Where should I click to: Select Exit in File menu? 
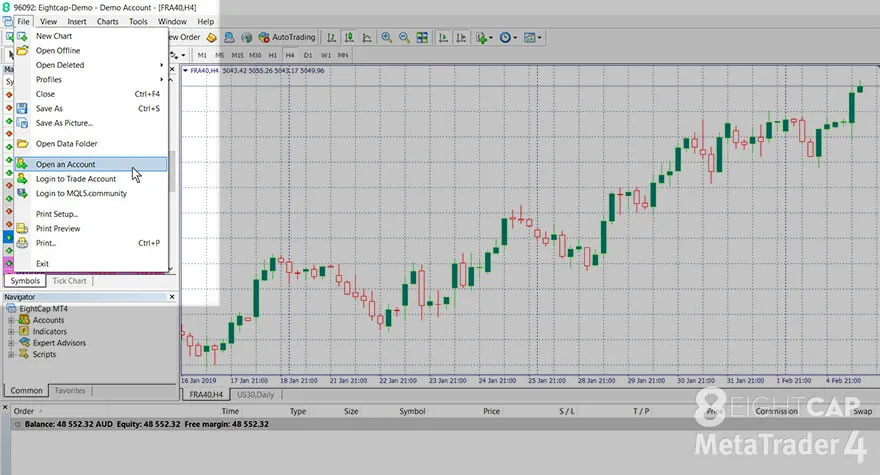click(91, 264)
